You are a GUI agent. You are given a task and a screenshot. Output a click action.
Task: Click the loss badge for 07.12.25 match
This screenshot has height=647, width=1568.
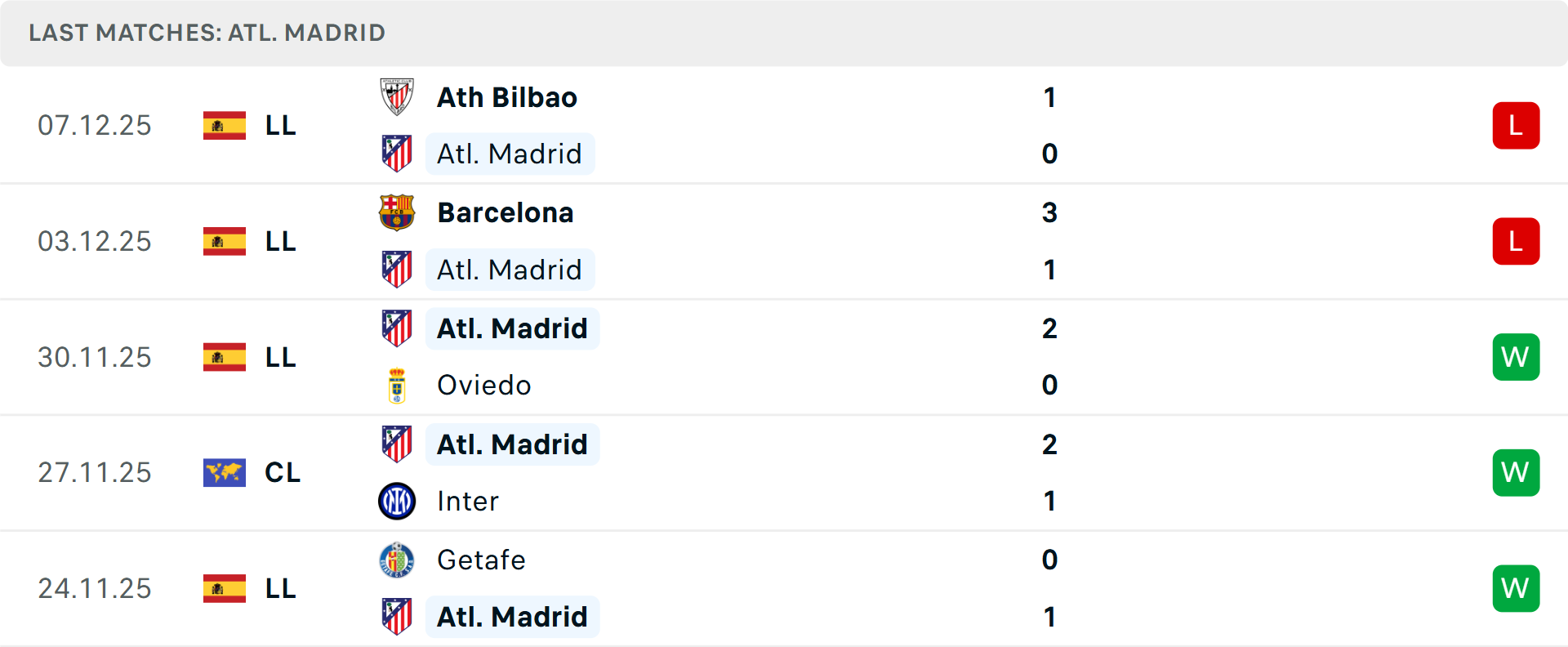1516,126
